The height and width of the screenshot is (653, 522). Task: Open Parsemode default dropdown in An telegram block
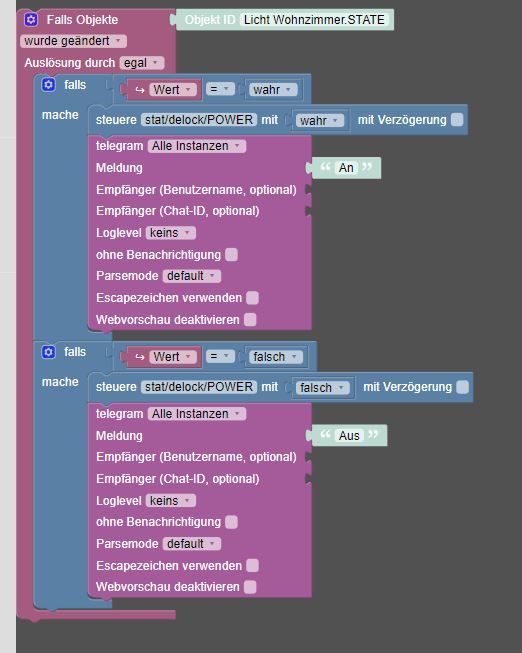(x=192, y=276)
